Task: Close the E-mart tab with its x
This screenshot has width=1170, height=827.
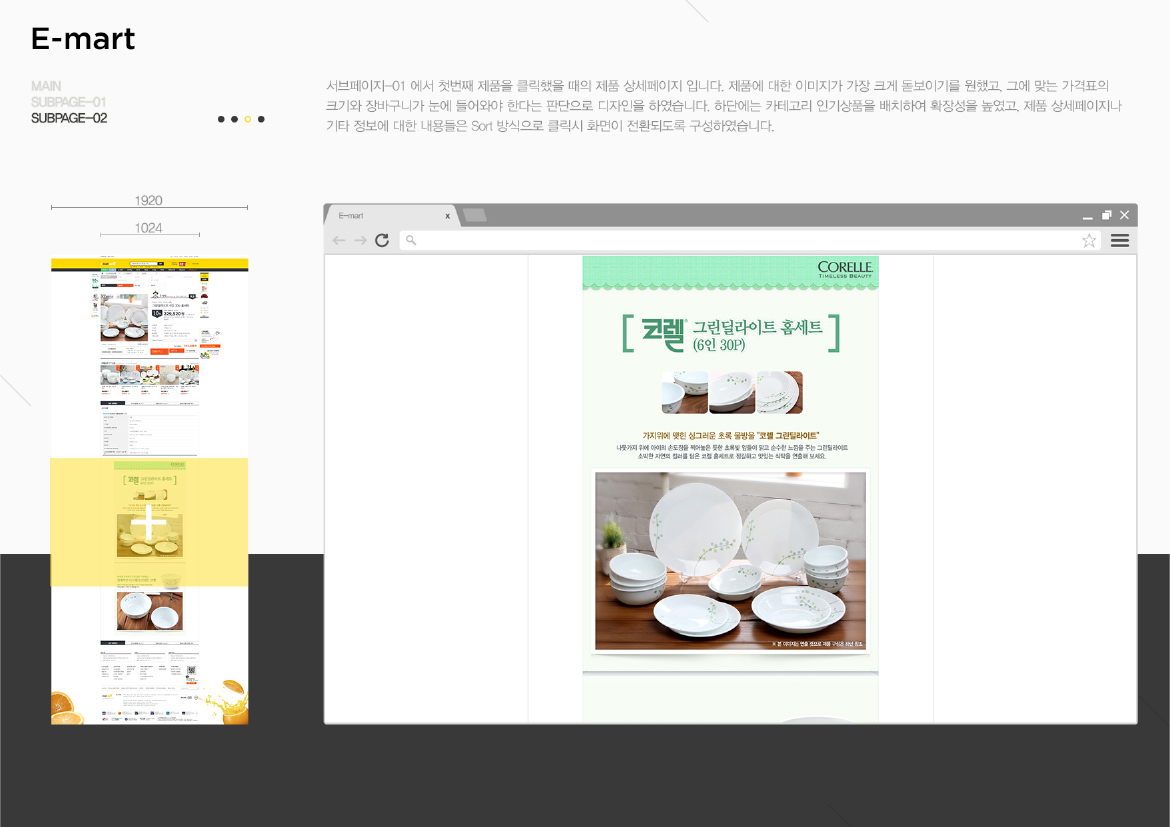Action: 448,214
